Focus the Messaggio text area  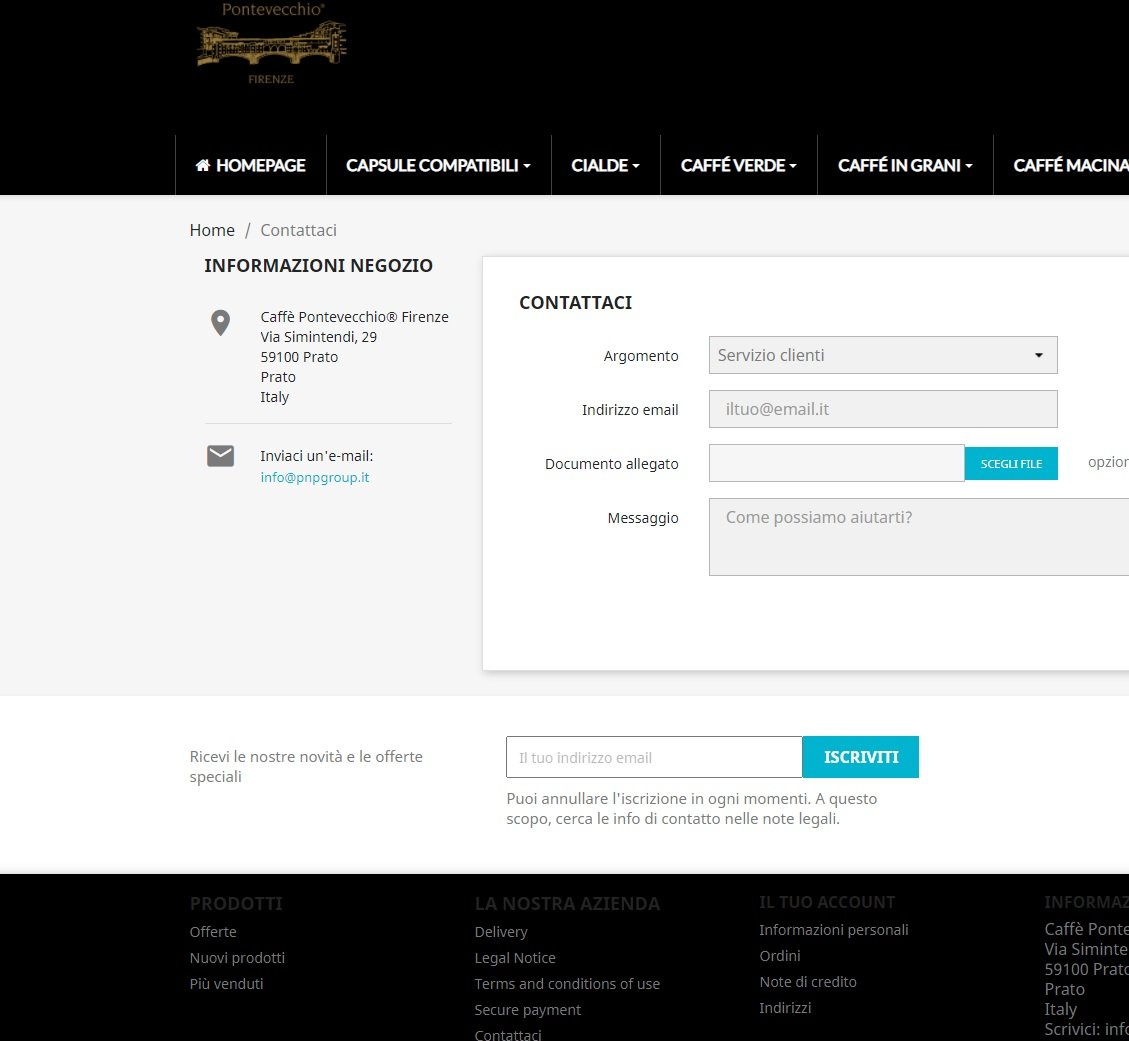(919, 536)
